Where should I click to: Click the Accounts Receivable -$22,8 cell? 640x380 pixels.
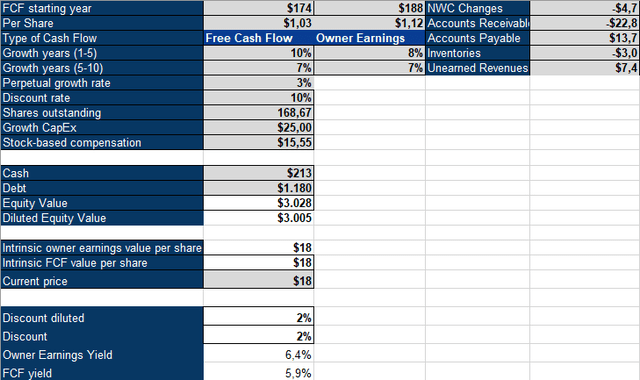click(584, 23)
